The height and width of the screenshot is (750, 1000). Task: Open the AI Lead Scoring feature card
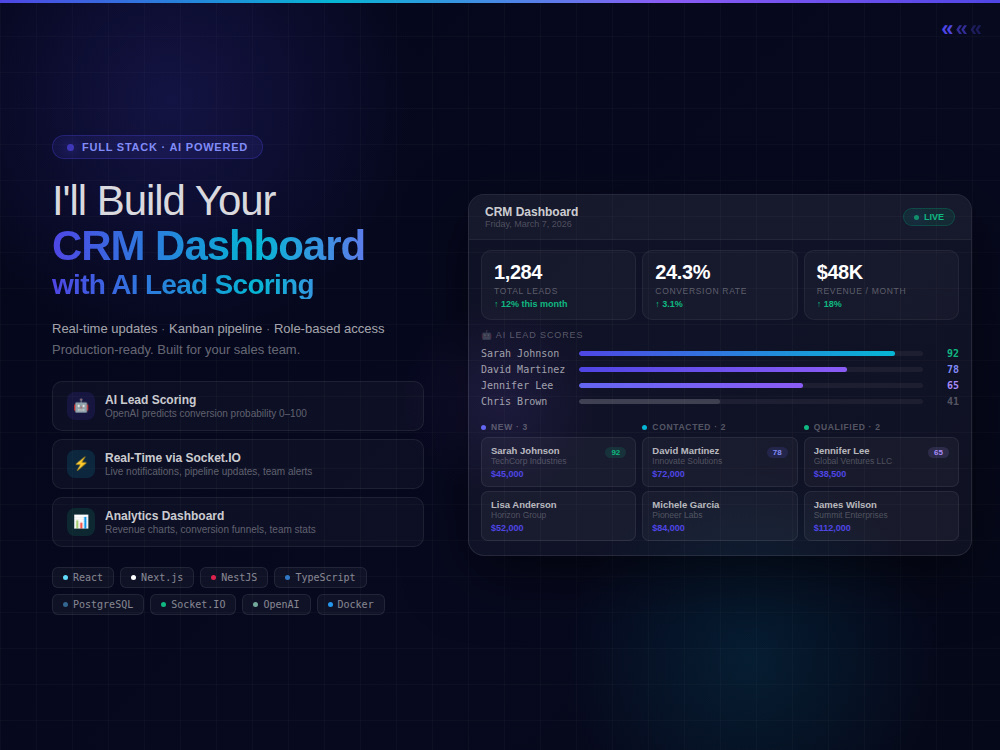(x=238, y=406)
